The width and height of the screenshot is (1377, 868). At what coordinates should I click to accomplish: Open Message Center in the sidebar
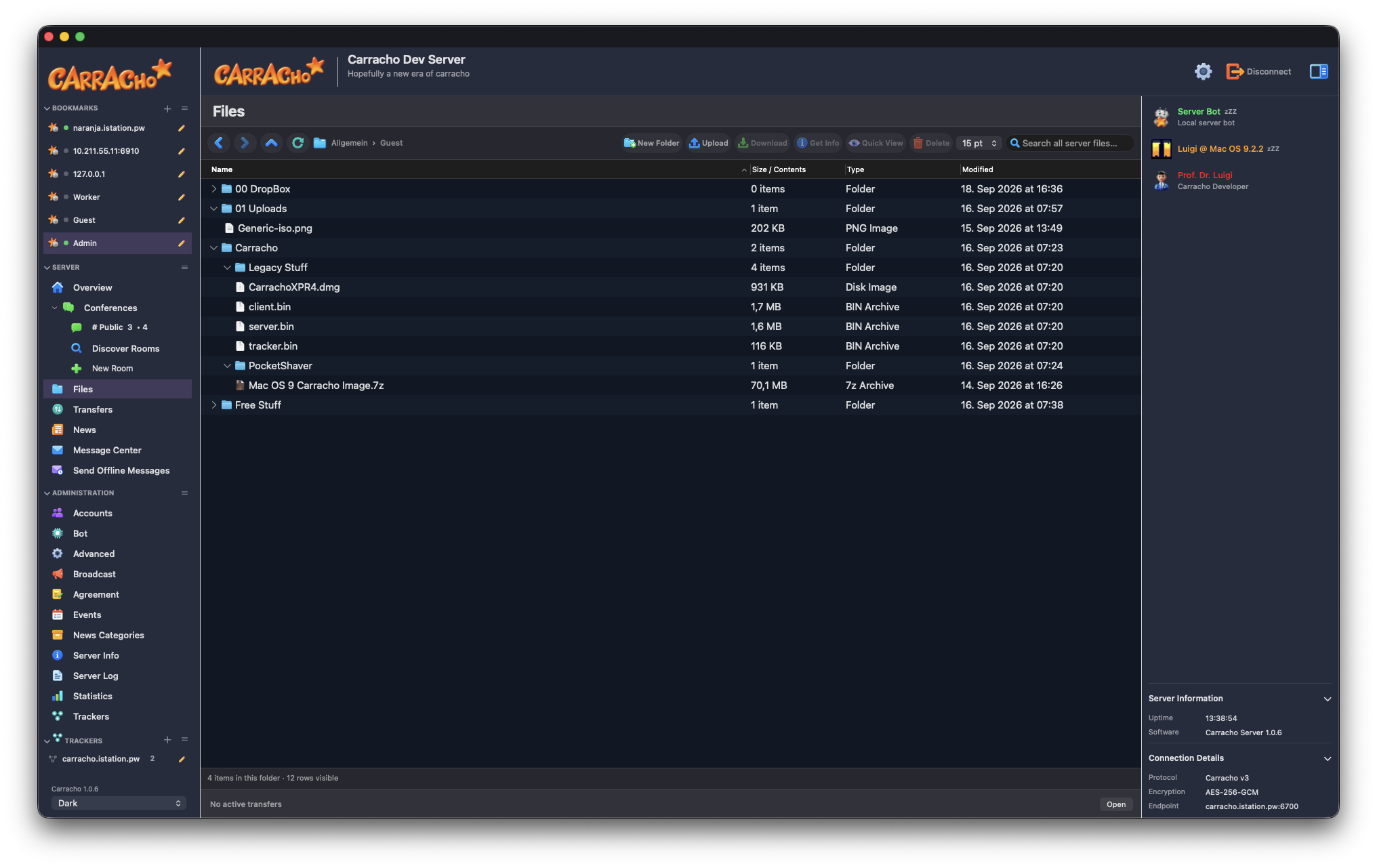118,450
